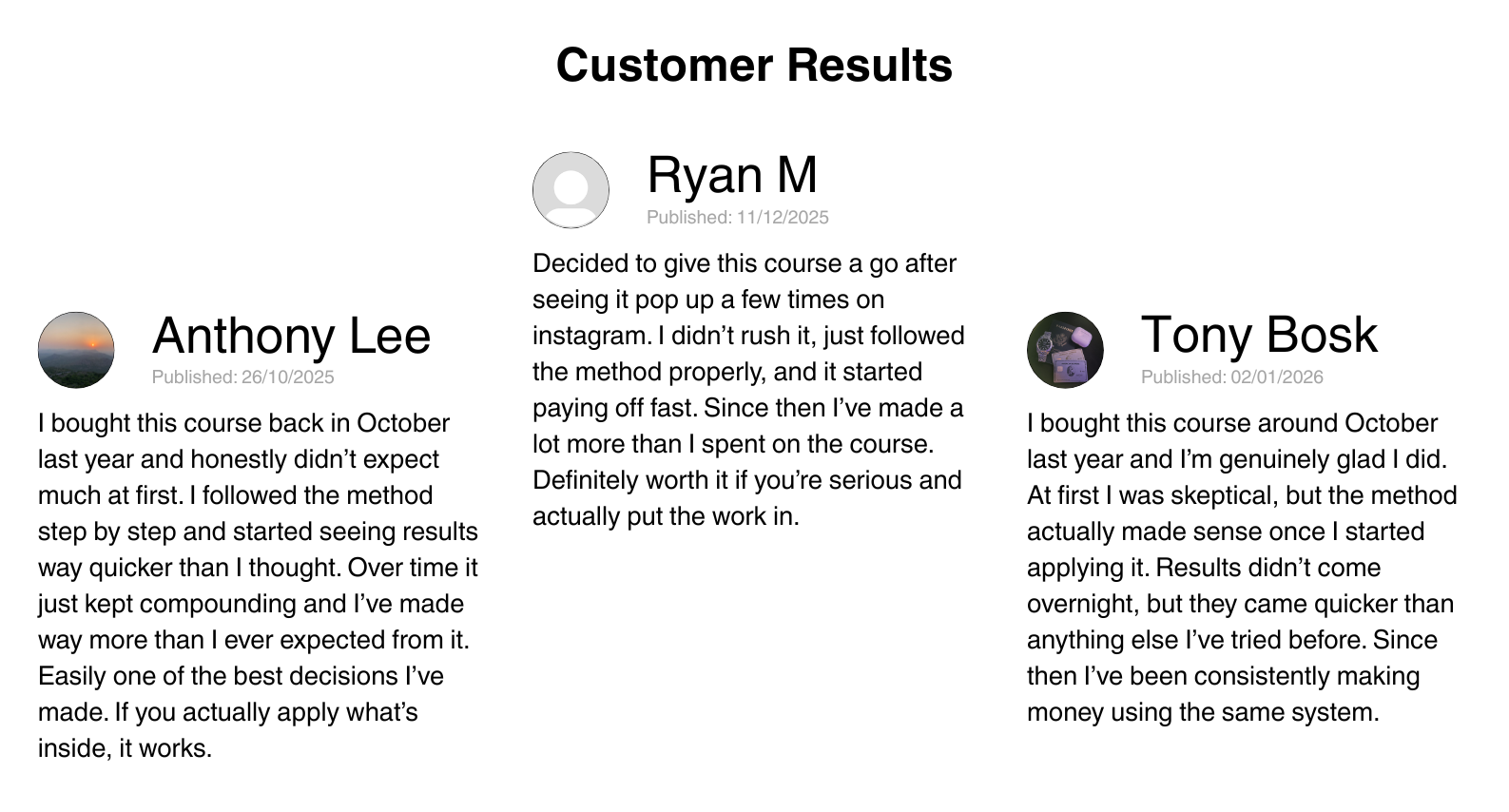Viewport: 1509px width, 812px height.
Task: Click Tony Bosk's dark profile photo
Action: (x=1065, y=350)
